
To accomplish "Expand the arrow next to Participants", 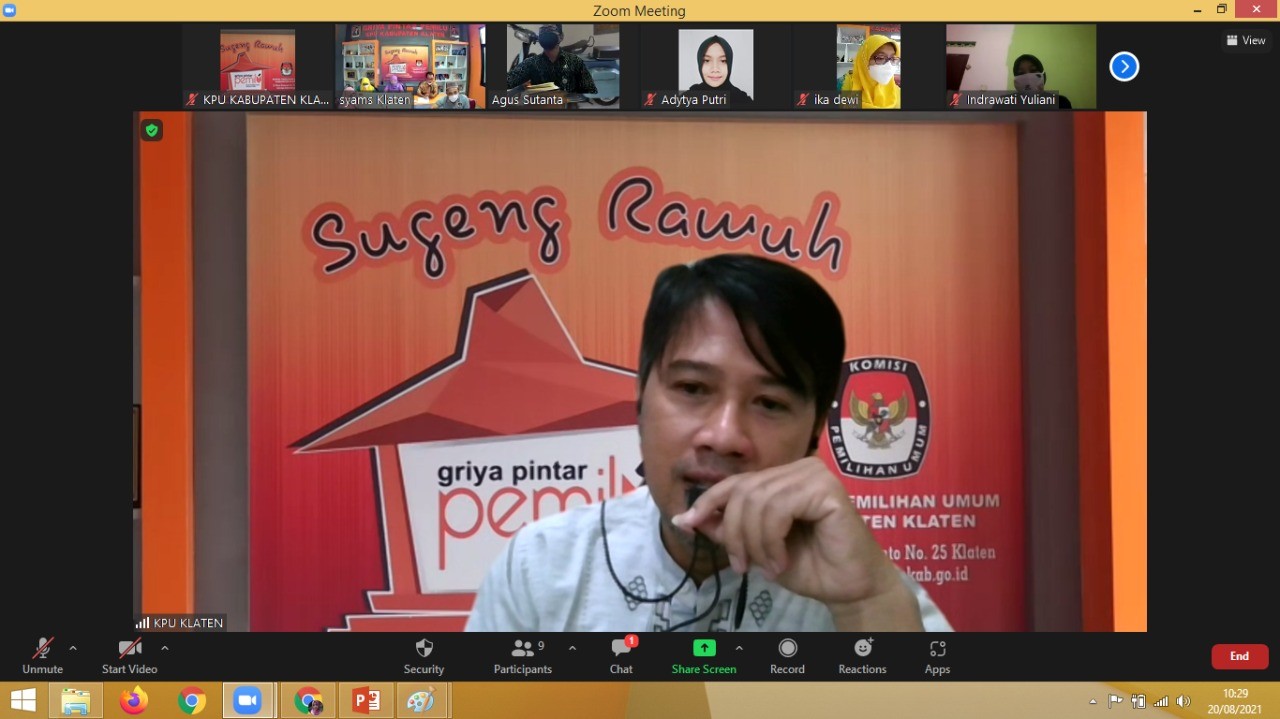I will (572, 648).
